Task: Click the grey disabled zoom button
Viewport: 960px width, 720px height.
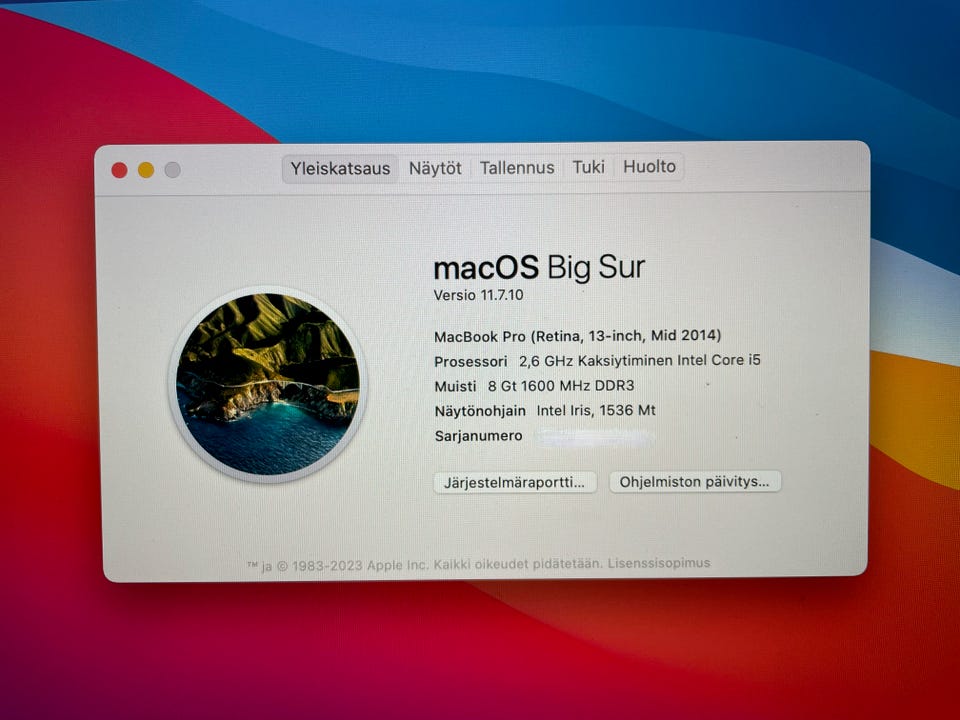Action: 173,170
